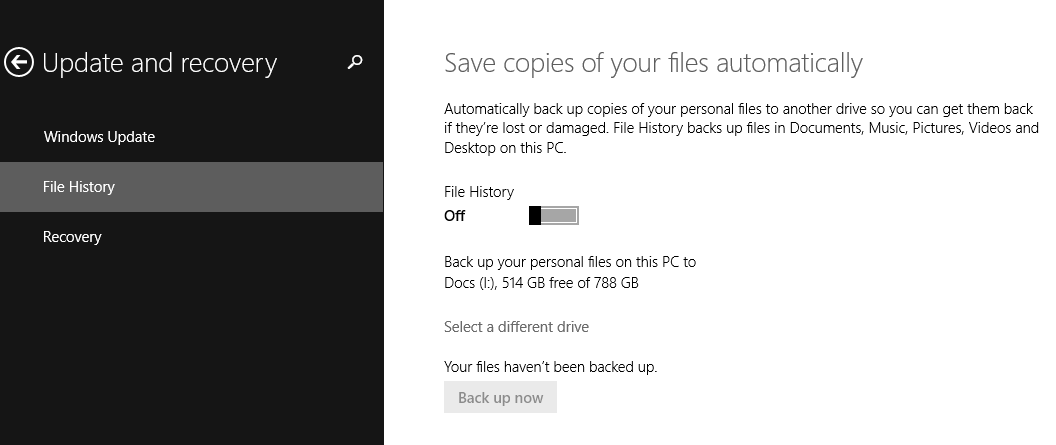Click the back arrow icon
Screen dimensions: 1056x445
[19, 63]
